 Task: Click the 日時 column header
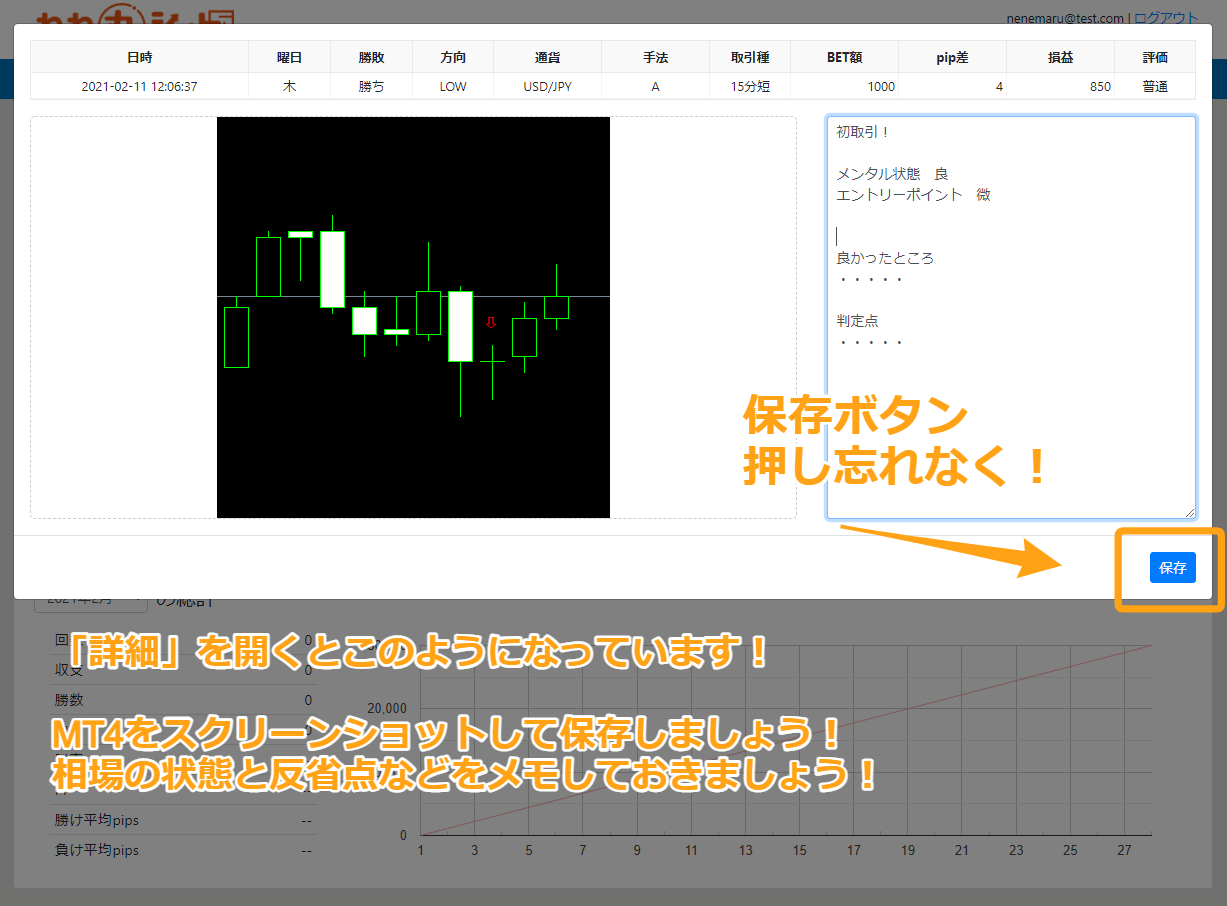(140, 57)
